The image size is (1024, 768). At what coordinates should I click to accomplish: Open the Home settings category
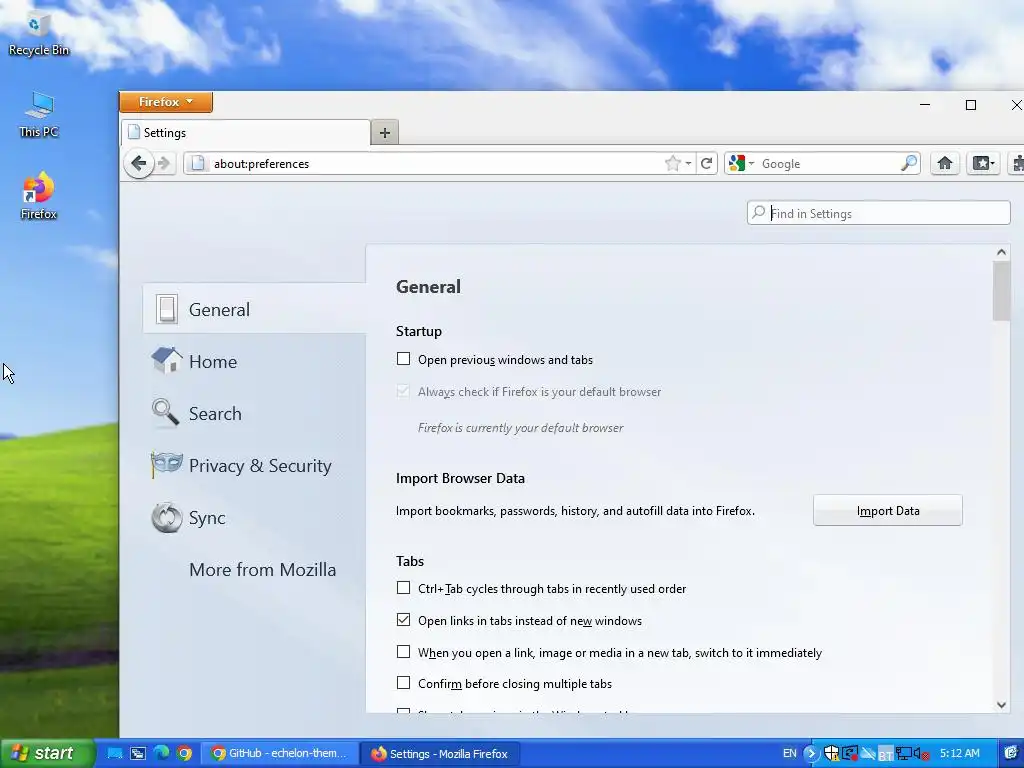254,361
